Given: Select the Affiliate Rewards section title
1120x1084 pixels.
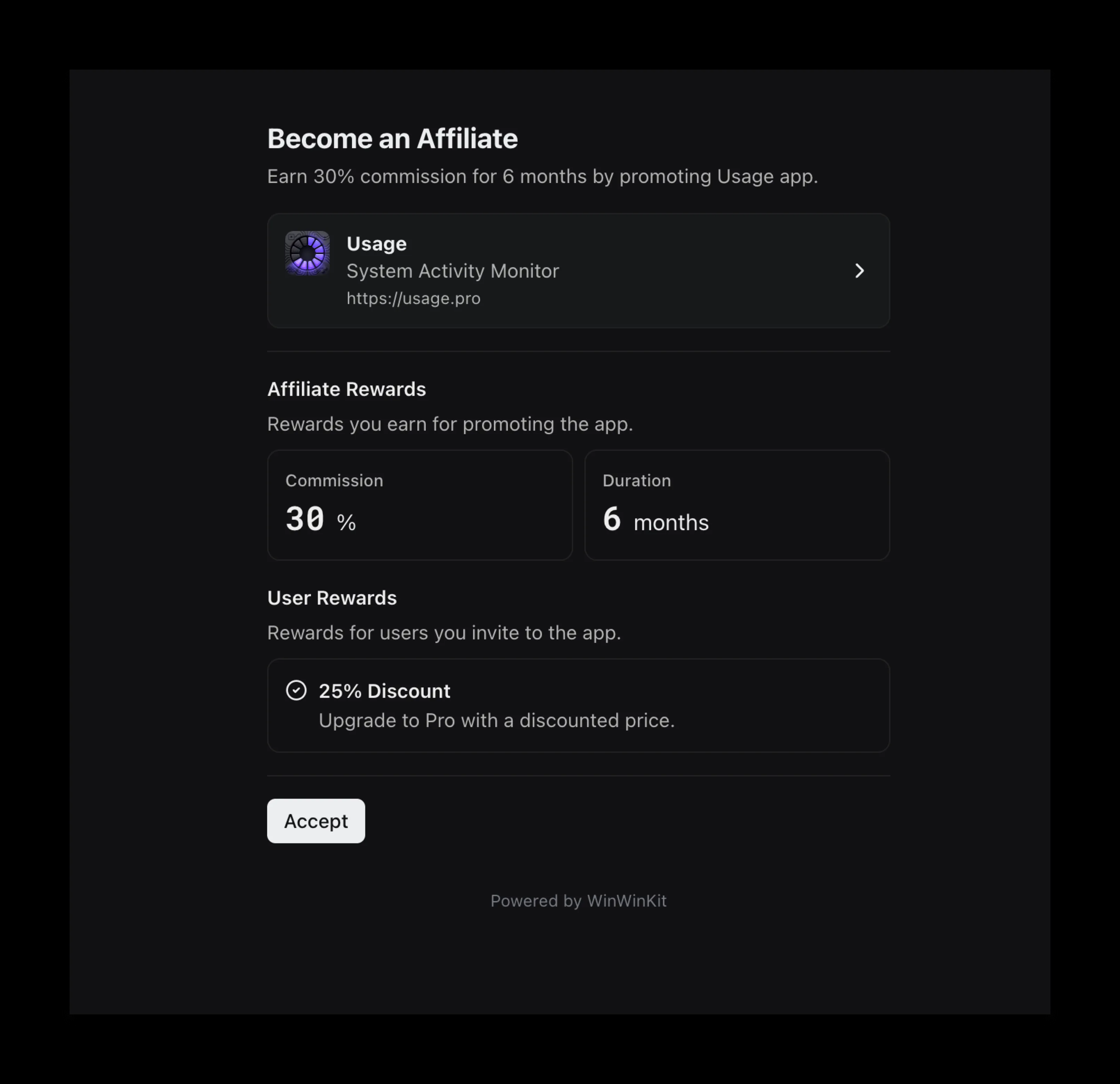Looking at the screenshot, I should pyautogui.click(x=346, y=389).
